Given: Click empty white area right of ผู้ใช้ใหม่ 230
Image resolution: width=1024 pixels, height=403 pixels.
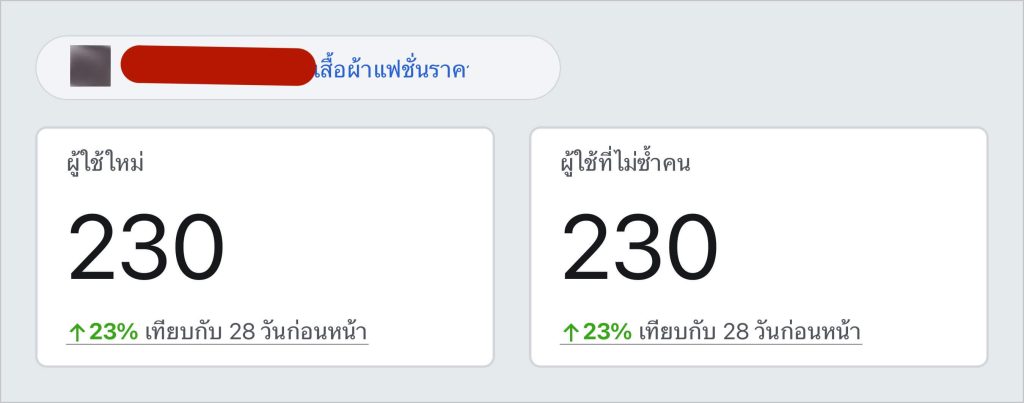Looking at the screenshot, I should 359,248.
